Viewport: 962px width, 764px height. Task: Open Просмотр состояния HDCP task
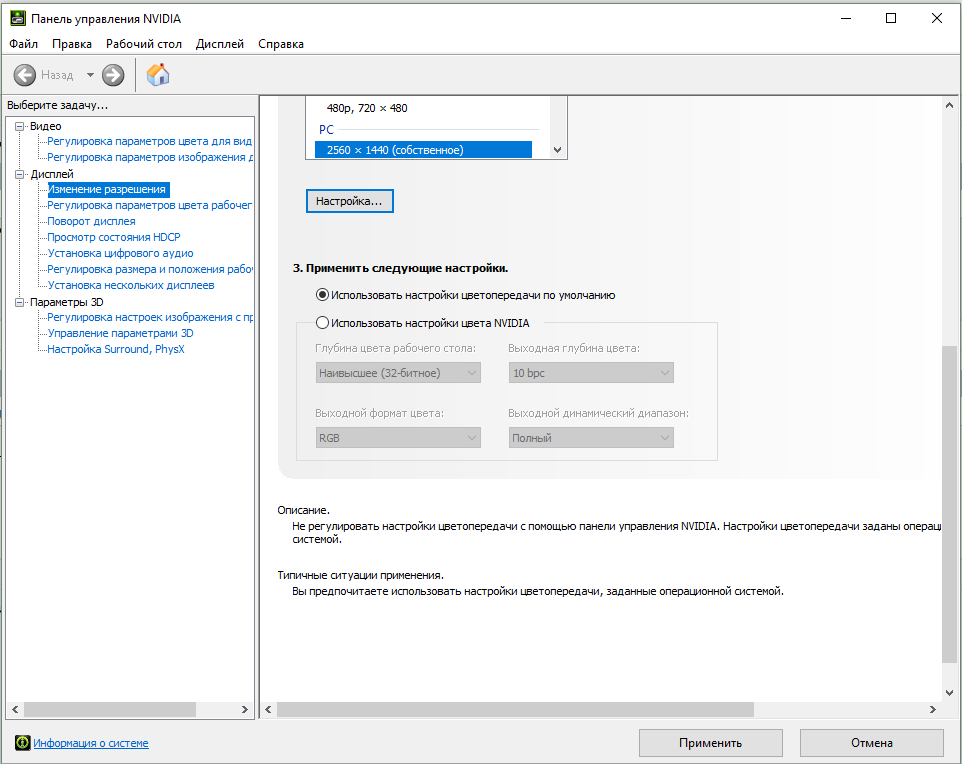[114, 237]
